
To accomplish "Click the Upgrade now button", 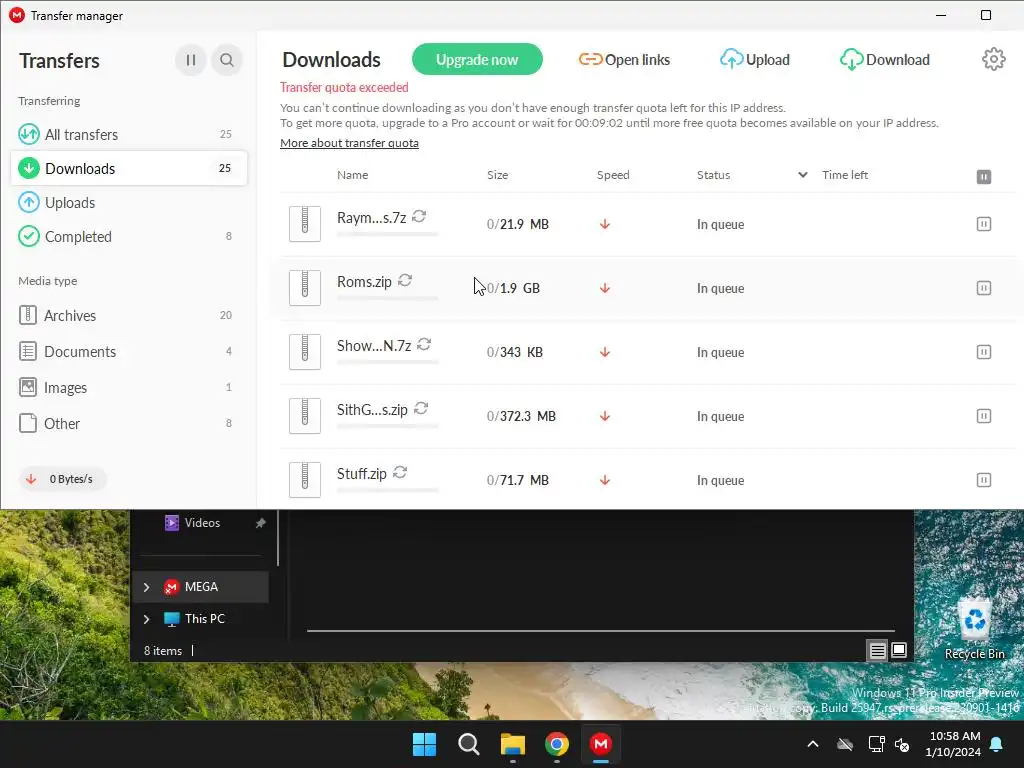I will (x=477, y=59).
